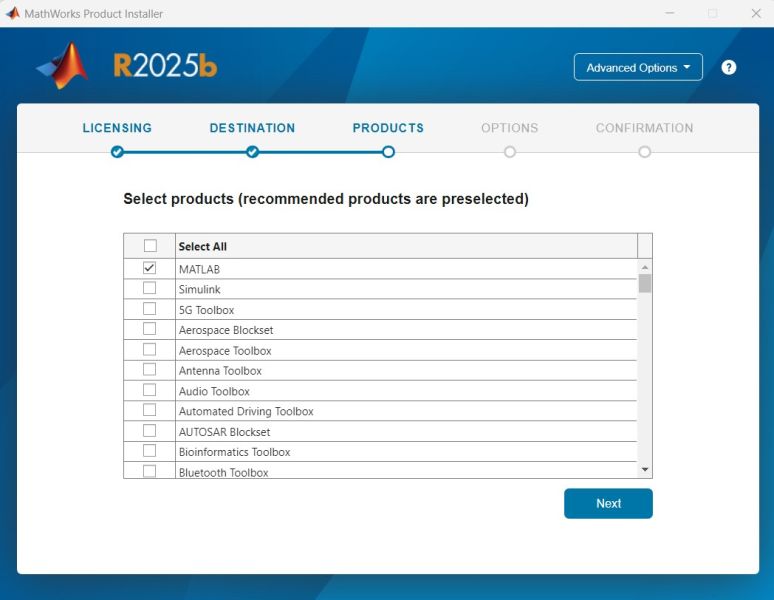Click the MATLAB logo in the header

[x=63, y=66]
